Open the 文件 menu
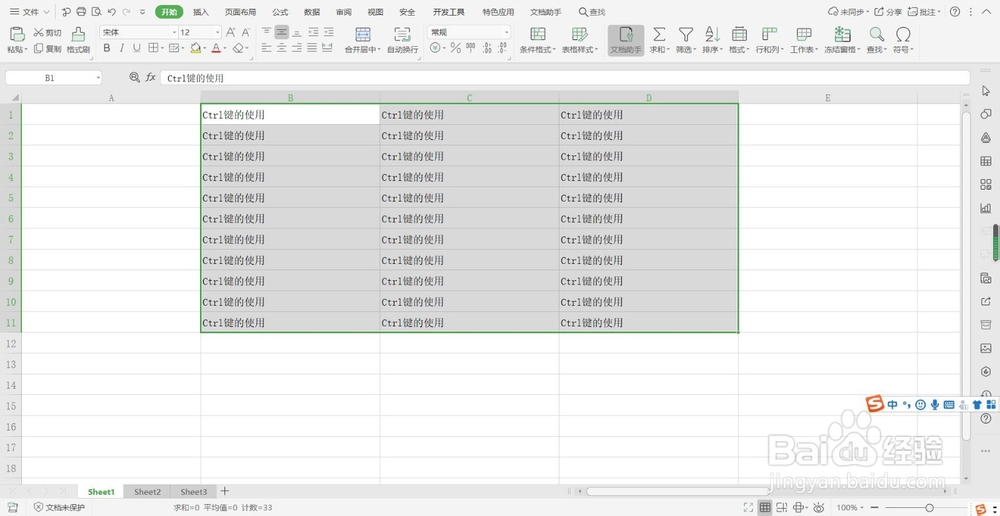Viewport: 1000px width, 516px height. click(30, 11)
